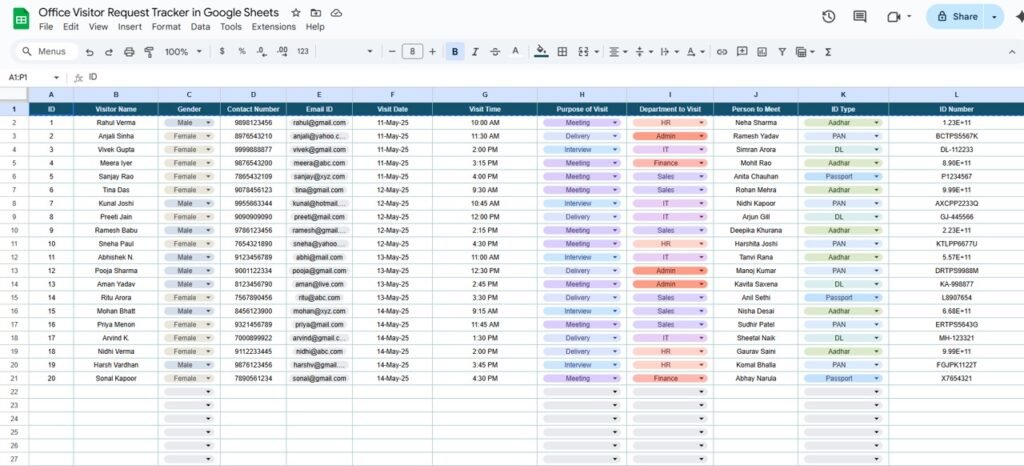Toggle Bold formatting

click(x=455, y=52)
